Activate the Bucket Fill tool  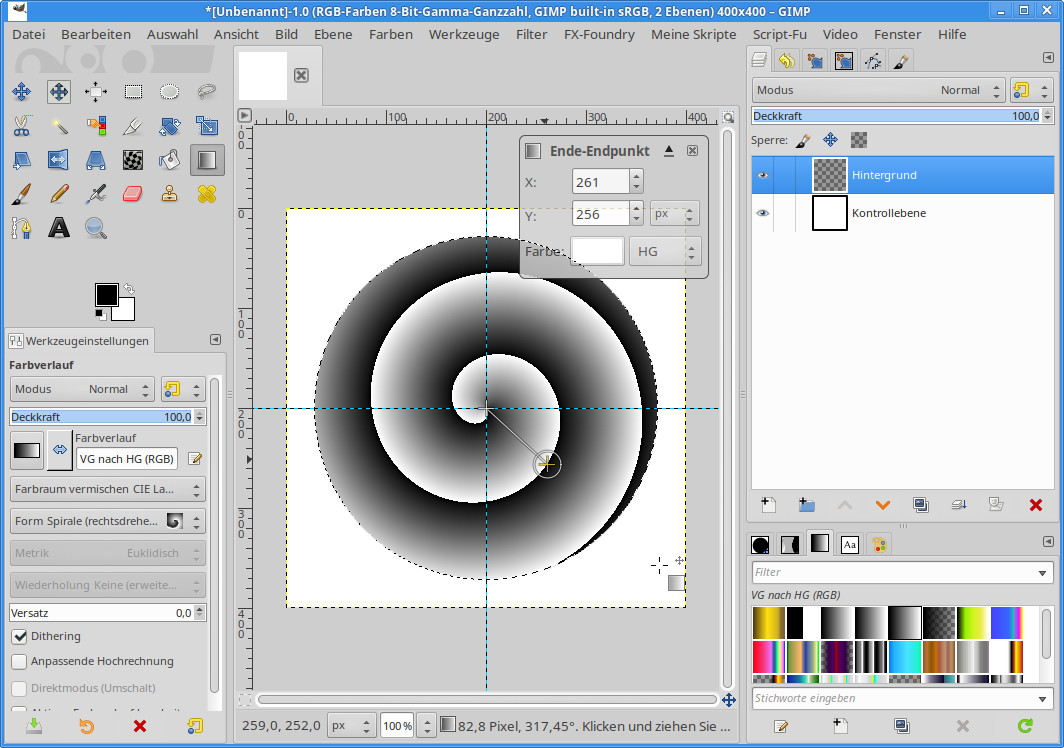(170, 160)
